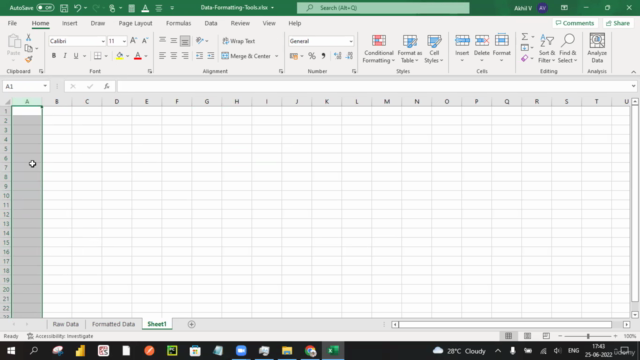Toggle Bold formatting
Screen dimensions: 640x360
(x=53, y=56)
